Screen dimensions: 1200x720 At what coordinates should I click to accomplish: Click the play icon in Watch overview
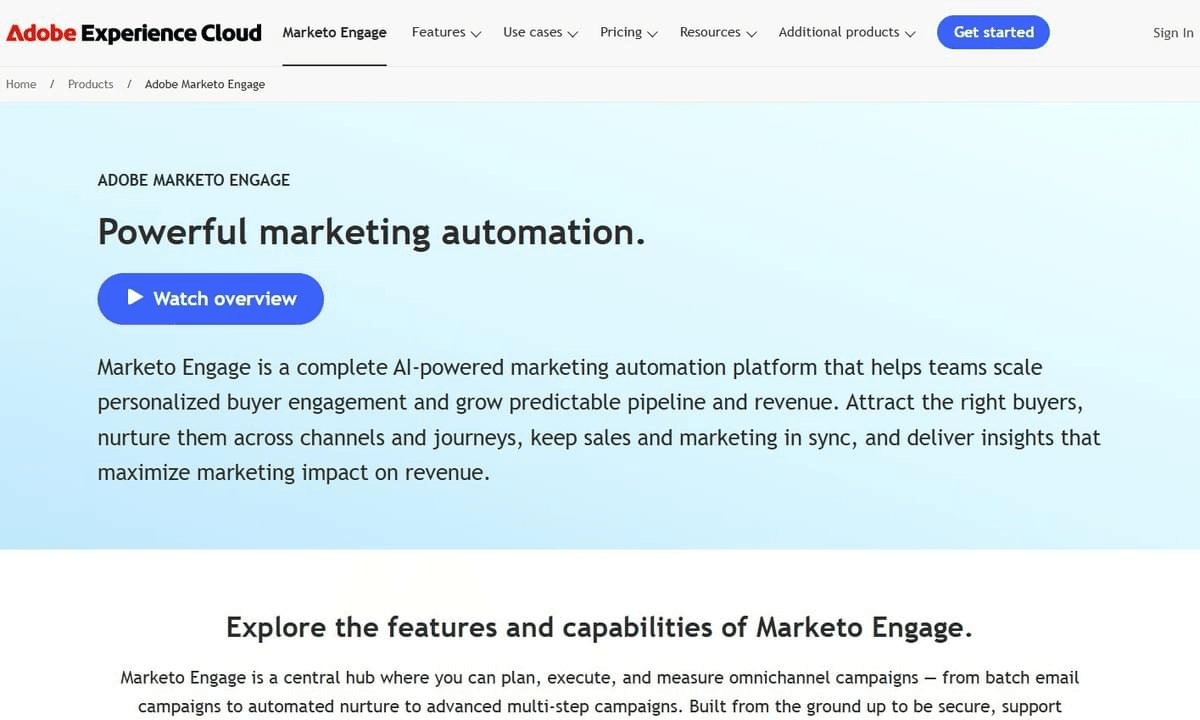(x=136, y=297)
